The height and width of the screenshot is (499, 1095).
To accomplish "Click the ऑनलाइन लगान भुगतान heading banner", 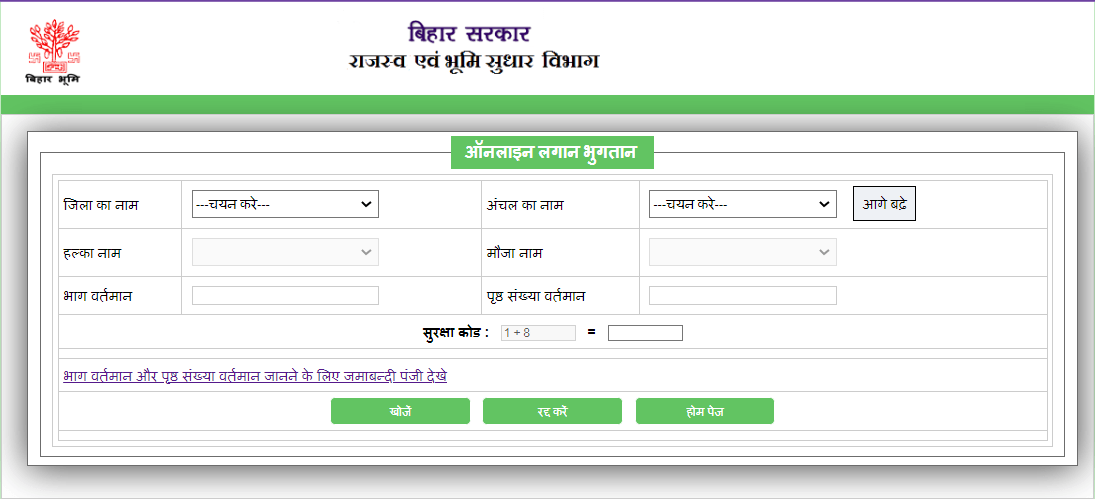I will tap(552, 152).
